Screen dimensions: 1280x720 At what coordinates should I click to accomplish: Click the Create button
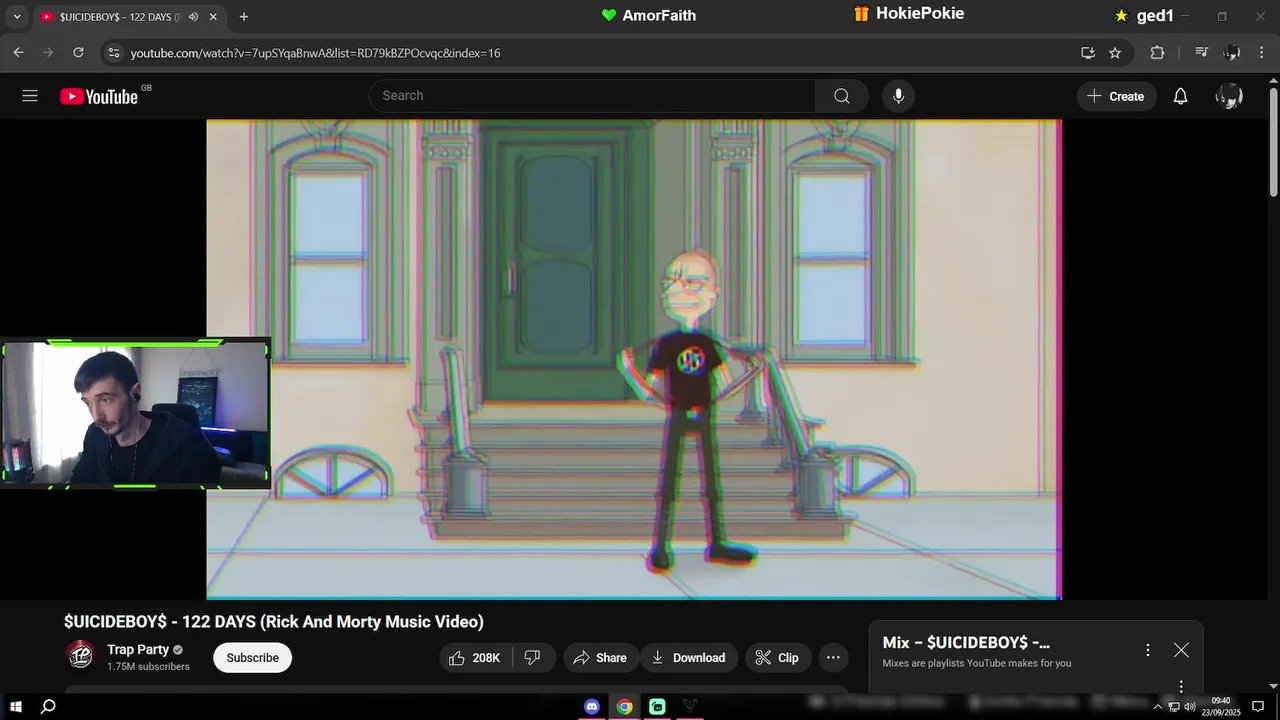(1116, 96)
